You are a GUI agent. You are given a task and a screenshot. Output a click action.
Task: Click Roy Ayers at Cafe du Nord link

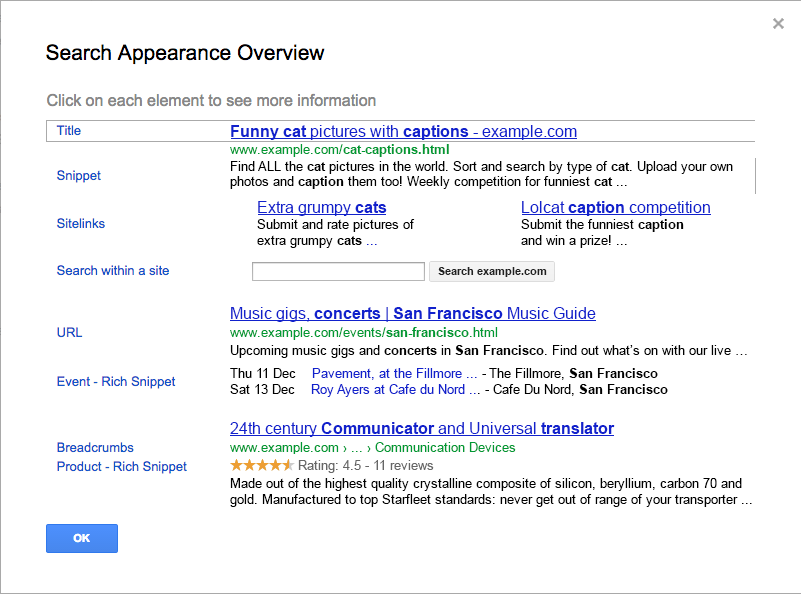tap(388, 390)
